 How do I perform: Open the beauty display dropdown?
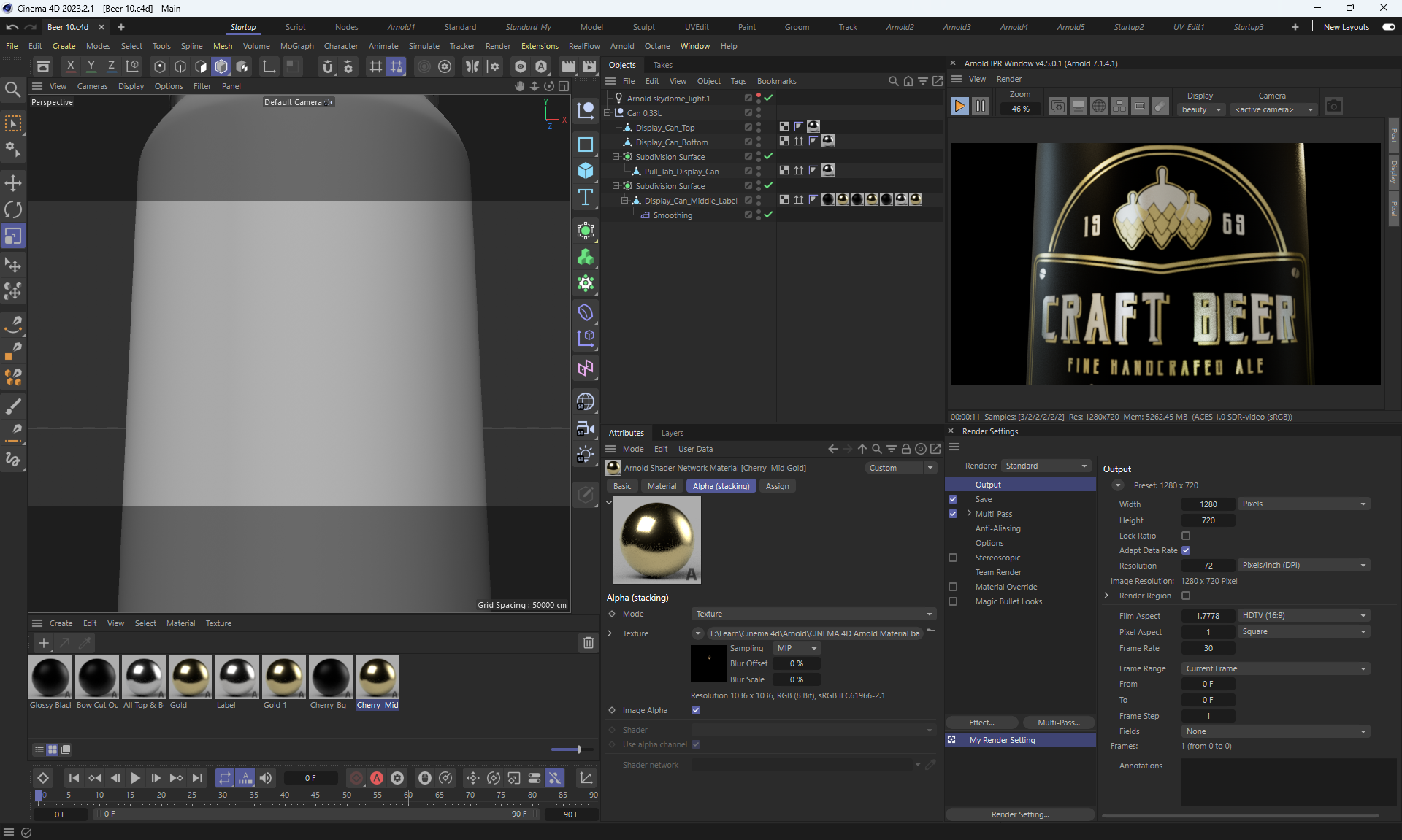[1201, 109]
